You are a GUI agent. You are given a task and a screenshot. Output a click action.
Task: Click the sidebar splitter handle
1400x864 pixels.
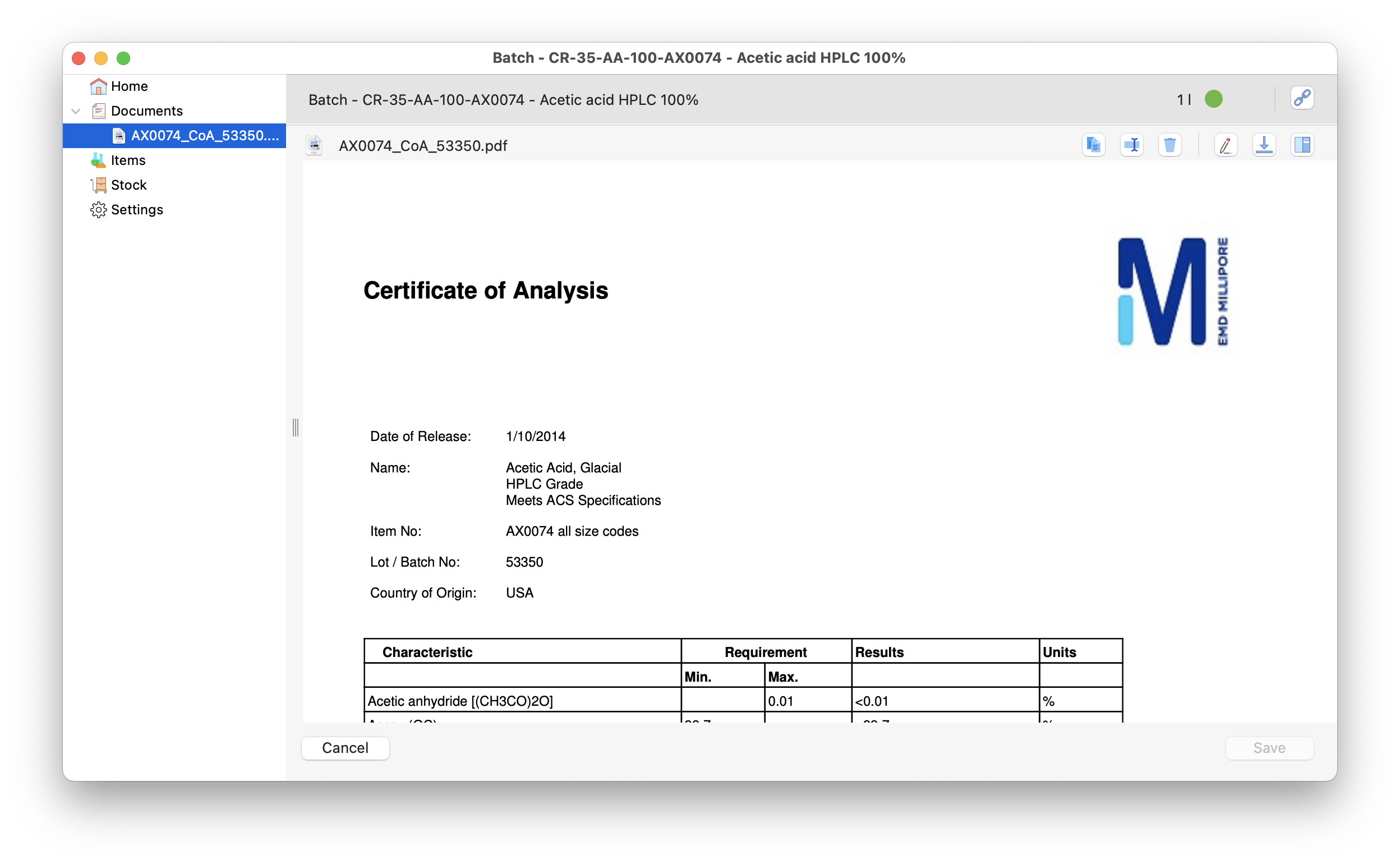point(295,428)
